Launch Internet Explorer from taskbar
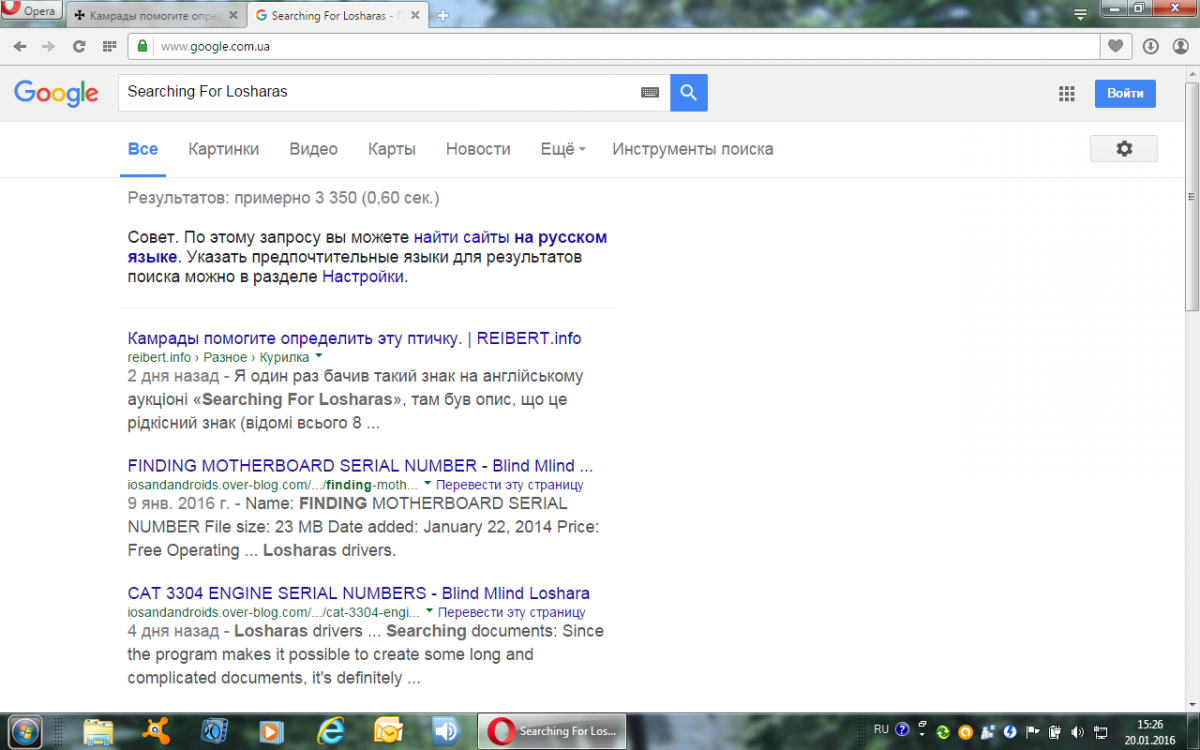Viewport: 1200px width, 750px height. (330, 731)
